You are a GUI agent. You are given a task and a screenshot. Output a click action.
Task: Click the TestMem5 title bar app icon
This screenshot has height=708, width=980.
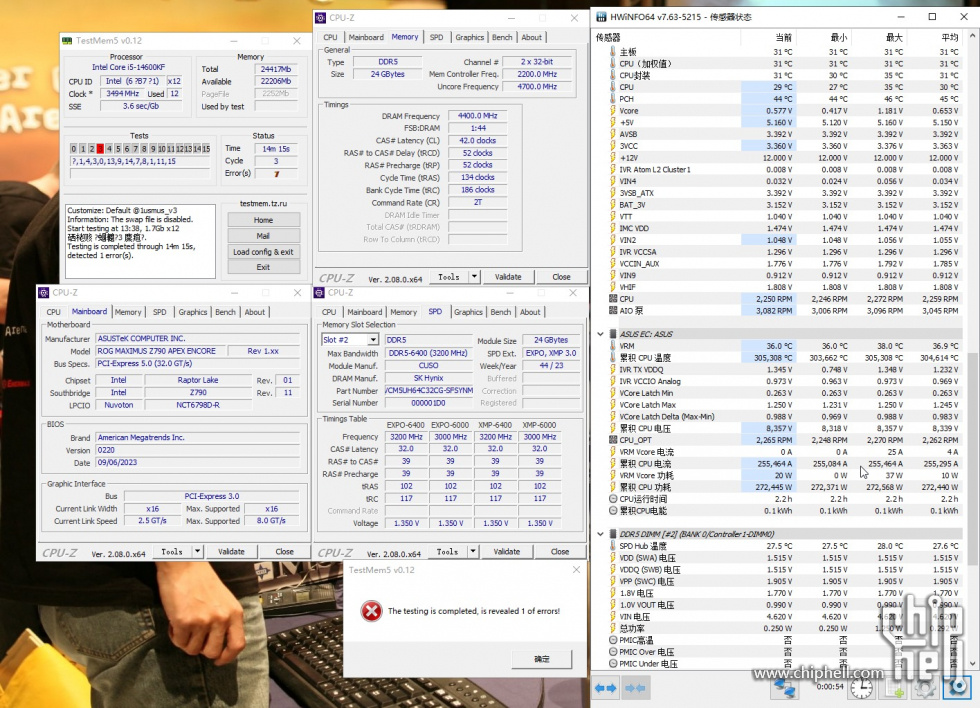click(x=67, y=41)
